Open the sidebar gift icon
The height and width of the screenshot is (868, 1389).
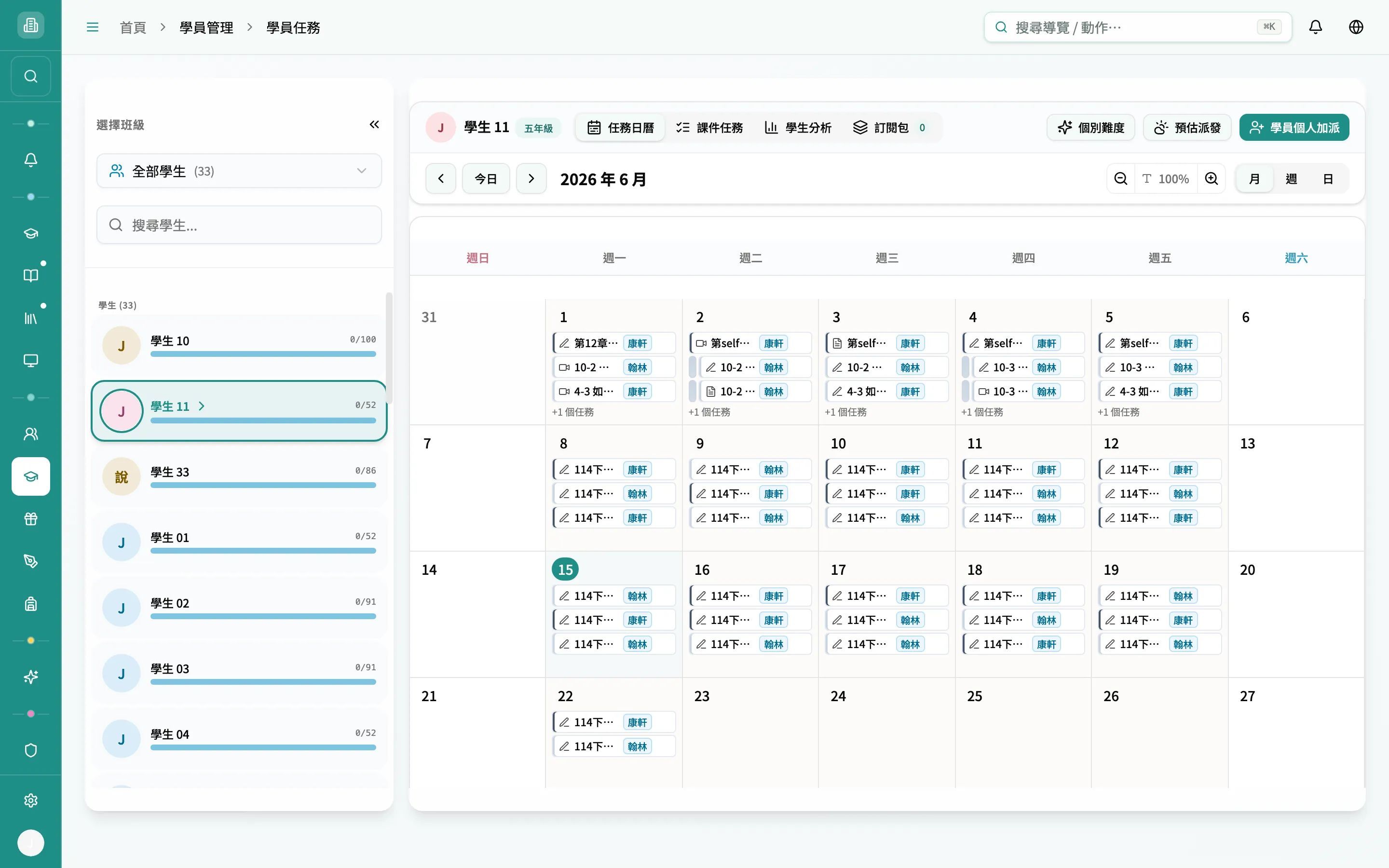[x=30, y=519]
